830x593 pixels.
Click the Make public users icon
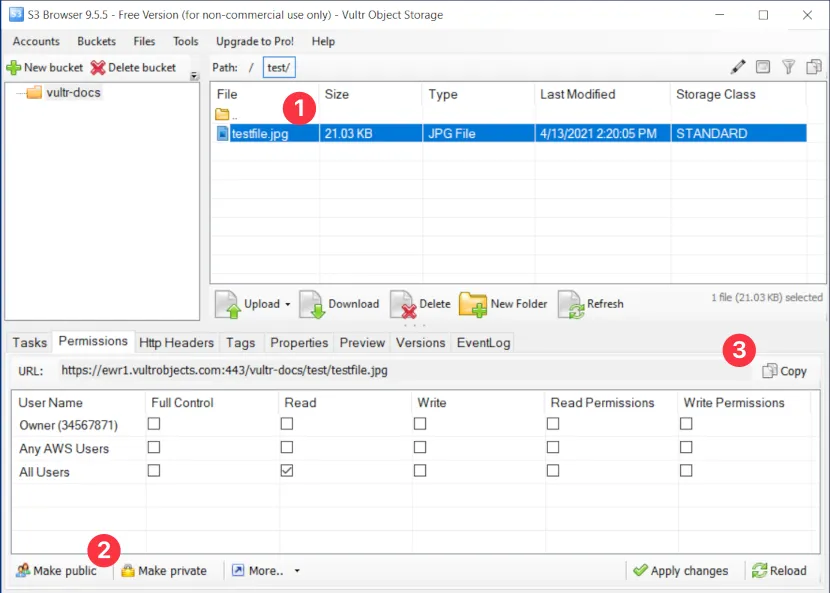(x=23, y=571)
